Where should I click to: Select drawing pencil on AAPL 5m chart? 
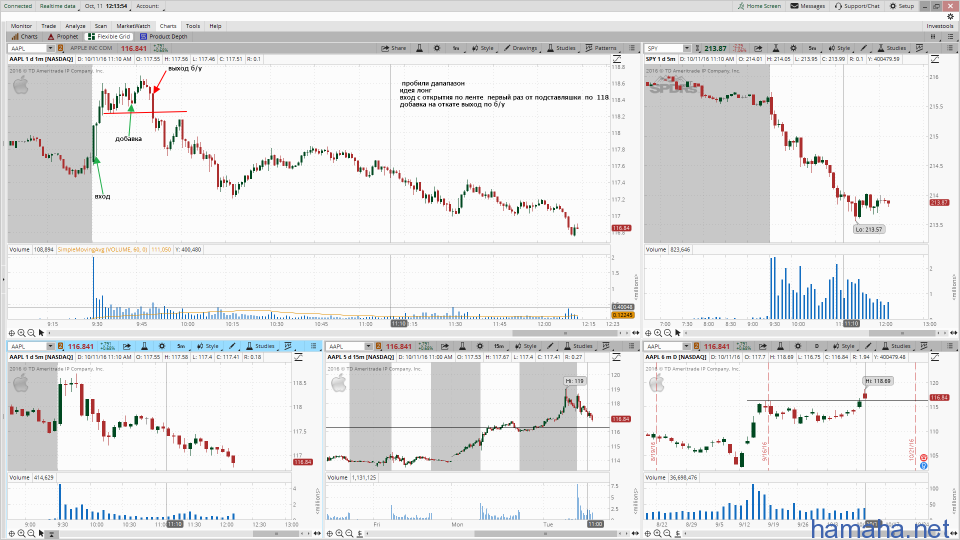(x=232, y=346)
